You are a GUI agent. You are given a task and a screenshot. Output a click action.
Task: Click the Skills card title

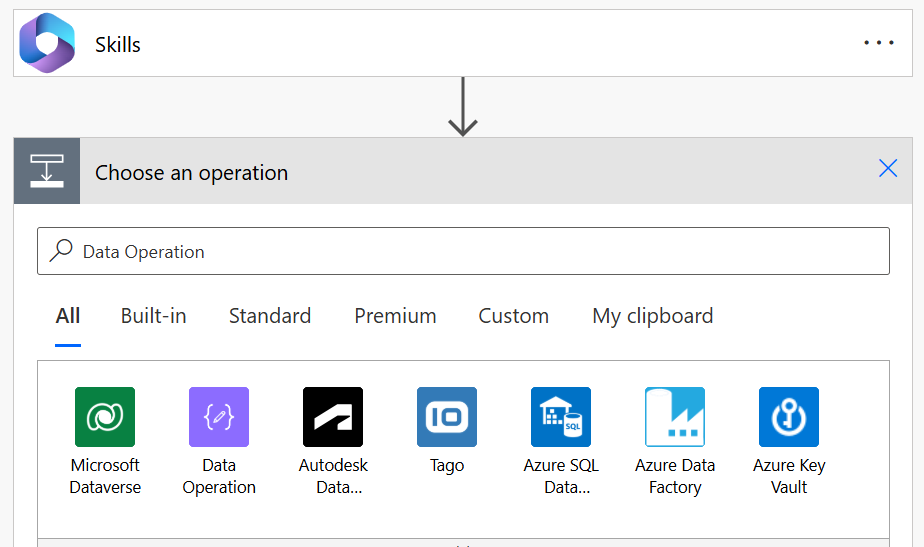point(118,45)
